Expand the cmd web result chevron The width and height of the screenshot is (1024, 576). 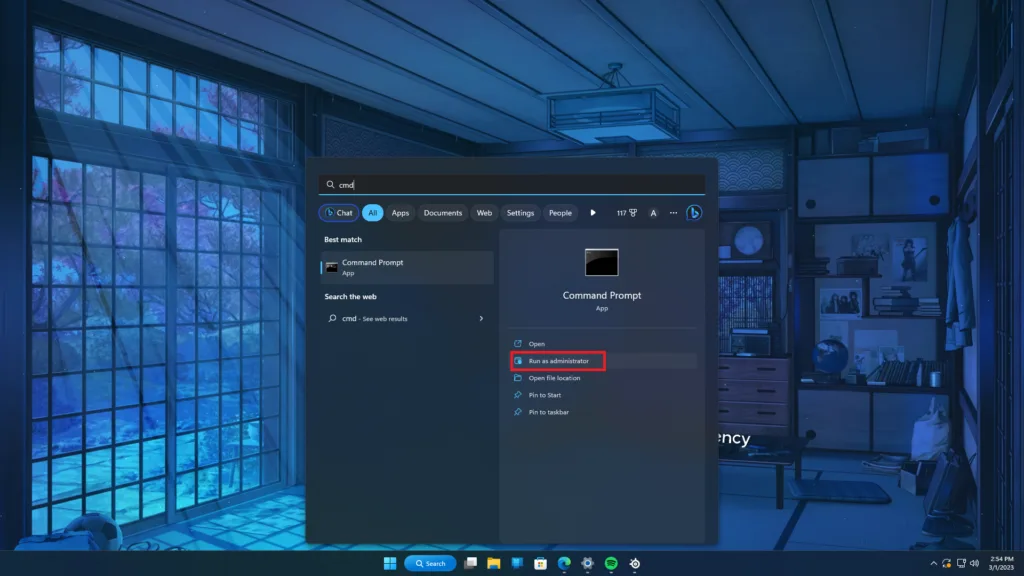click(x=481, y=319)
